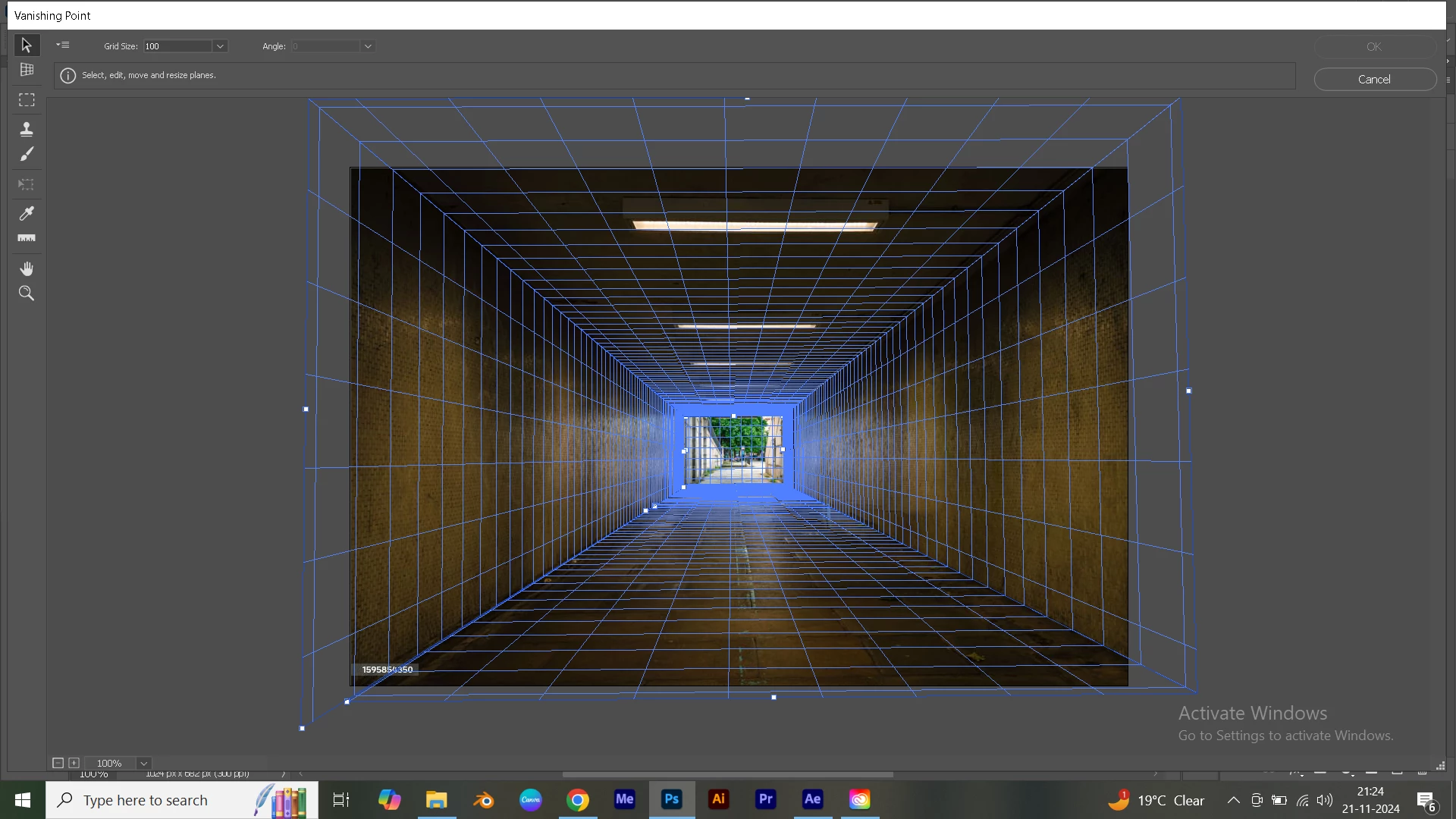Select the Eyedropper tool
The width and height of the screenshot is (1456, 819).
point(27,214)
